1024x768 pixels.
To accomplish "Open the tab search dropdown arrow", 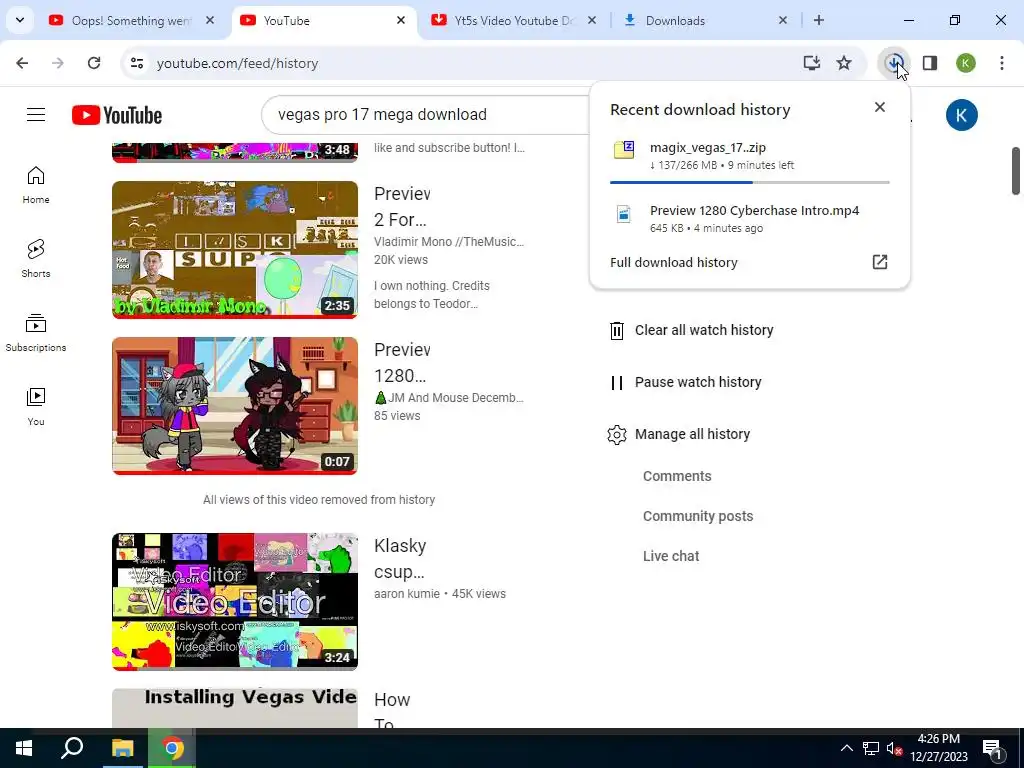I will click(x=20, y=20).
